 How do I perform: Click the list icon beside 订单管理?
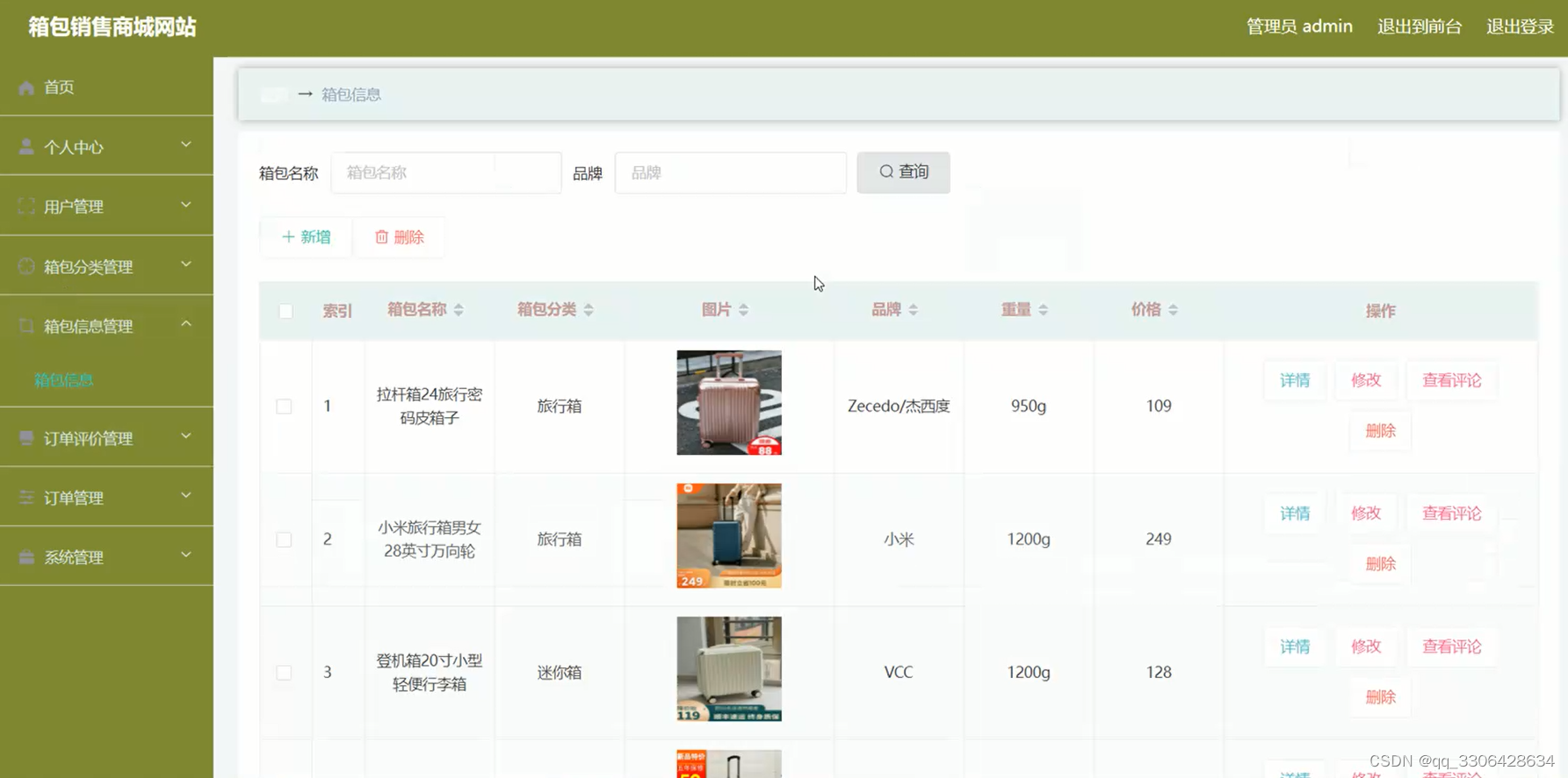26,497
